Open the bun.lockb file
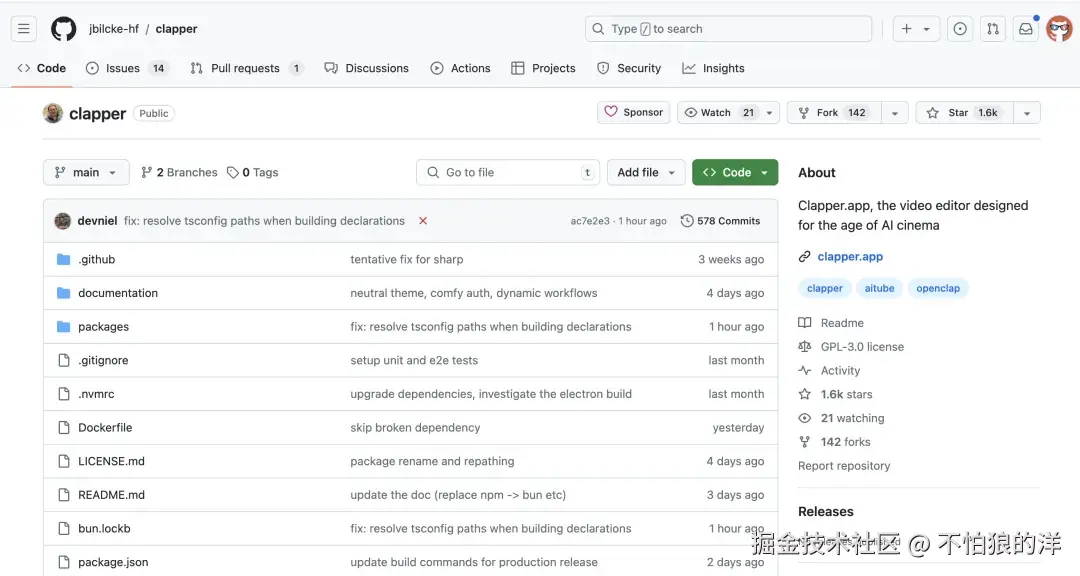Screen dimensions: 1080x576 [x=104, y=528]
